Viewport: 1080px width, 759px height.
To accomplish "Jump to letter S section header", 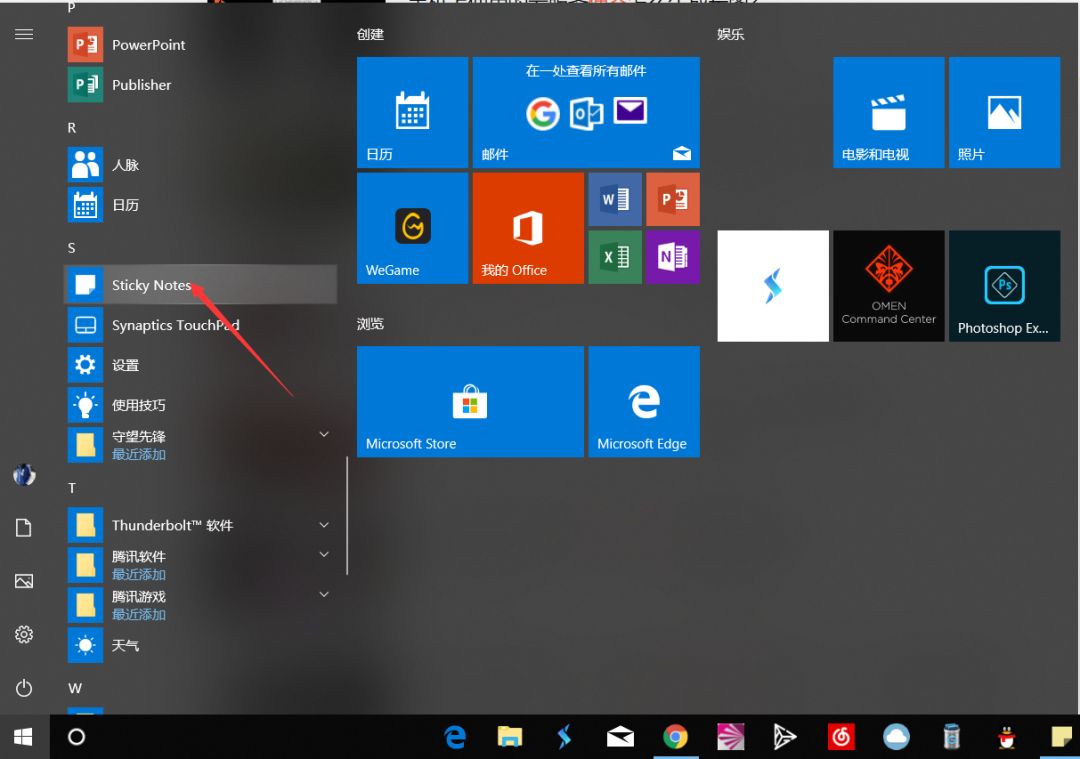I will (x=72, y=248).
